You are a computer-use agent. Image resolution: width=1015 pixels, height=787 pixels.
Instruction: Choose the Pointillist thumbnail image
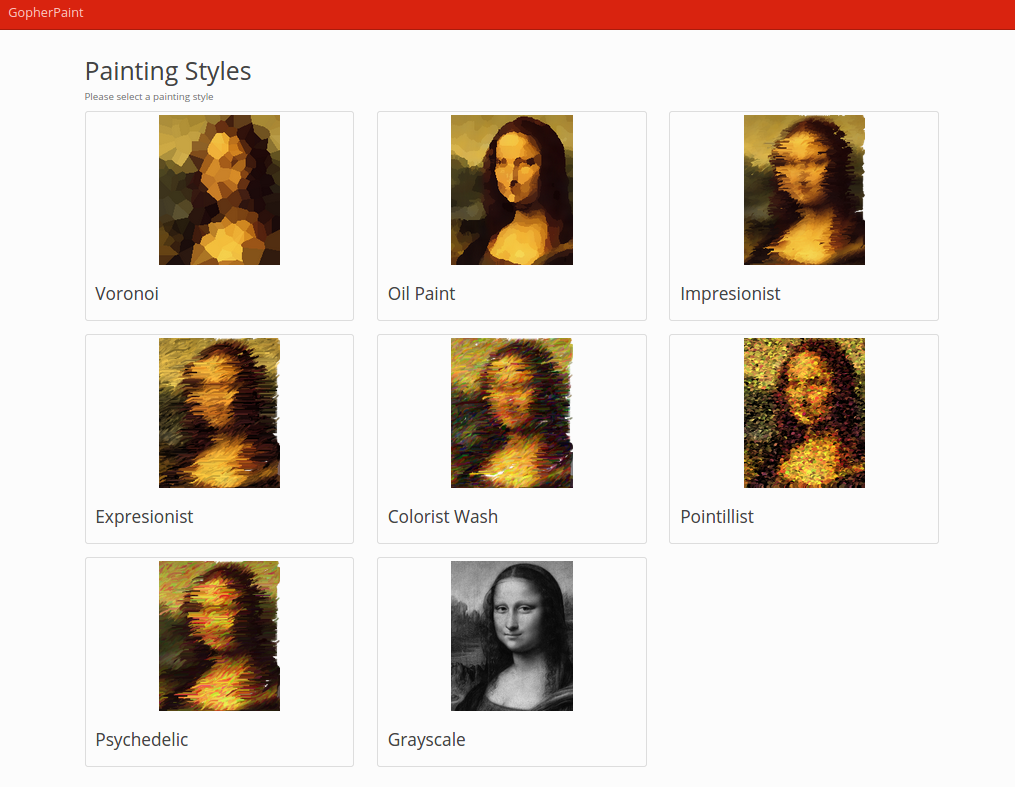804,413
